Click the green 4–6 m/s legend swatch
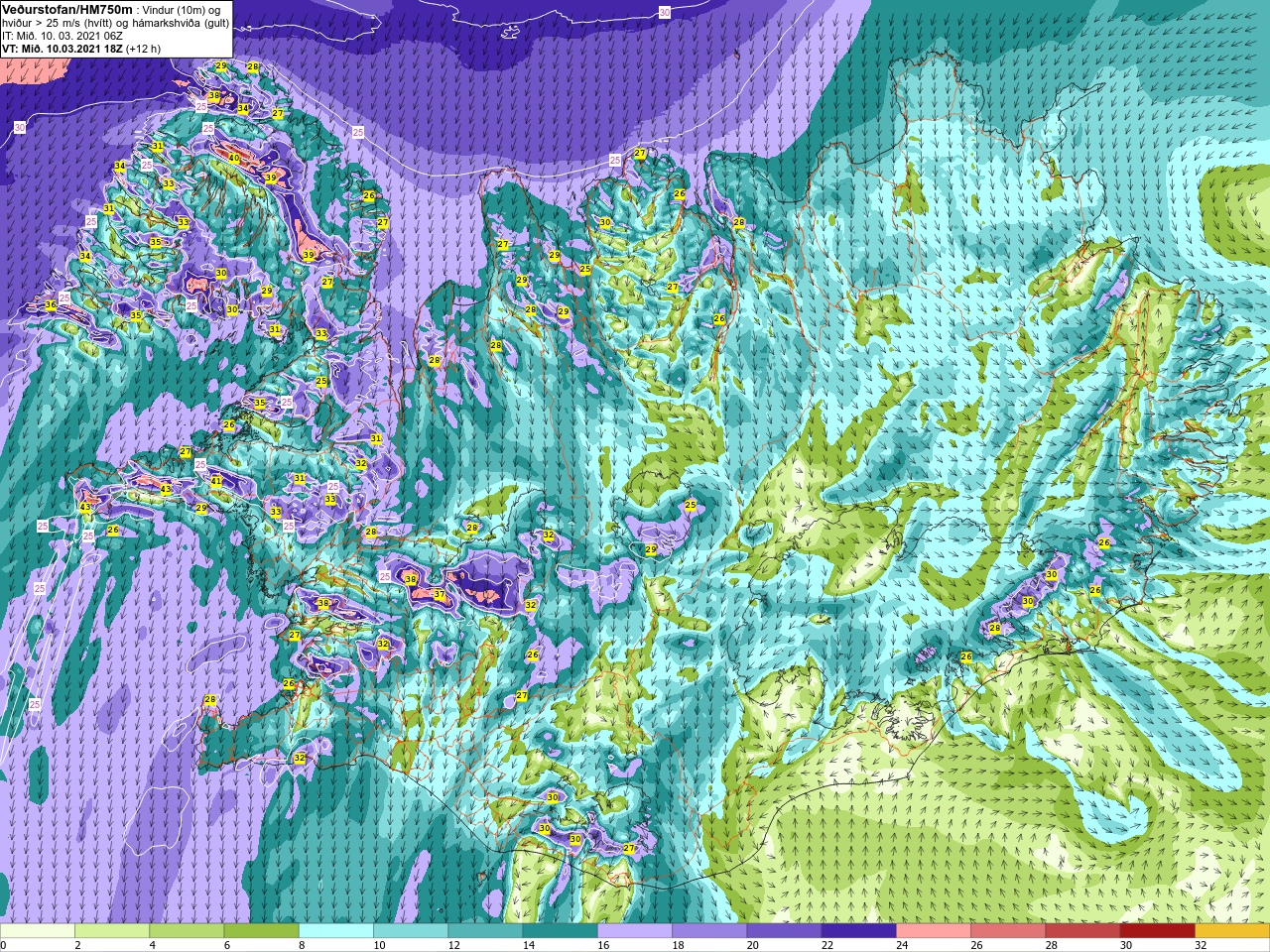The height and width of the screenshot is (952, 1270). click(x=187, y=931)
